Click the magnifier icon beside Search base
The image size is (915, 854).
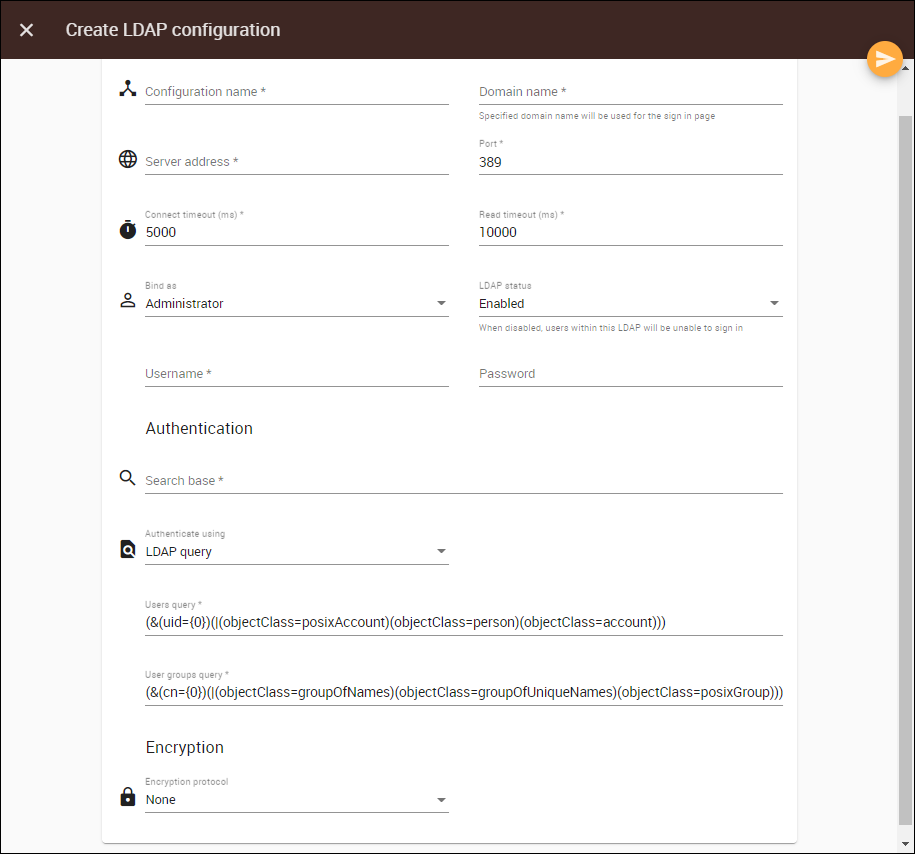tap(127, 478)
